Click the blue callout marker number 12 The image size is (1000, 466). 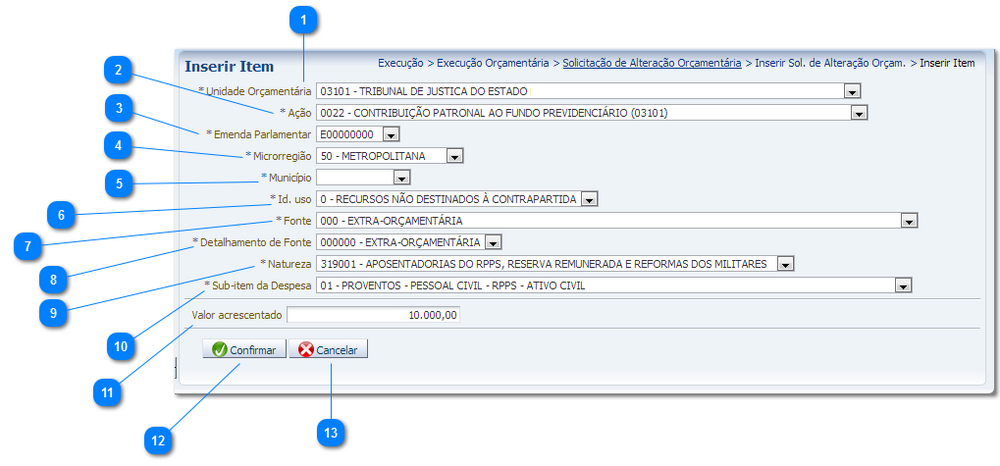click(156, 440)
